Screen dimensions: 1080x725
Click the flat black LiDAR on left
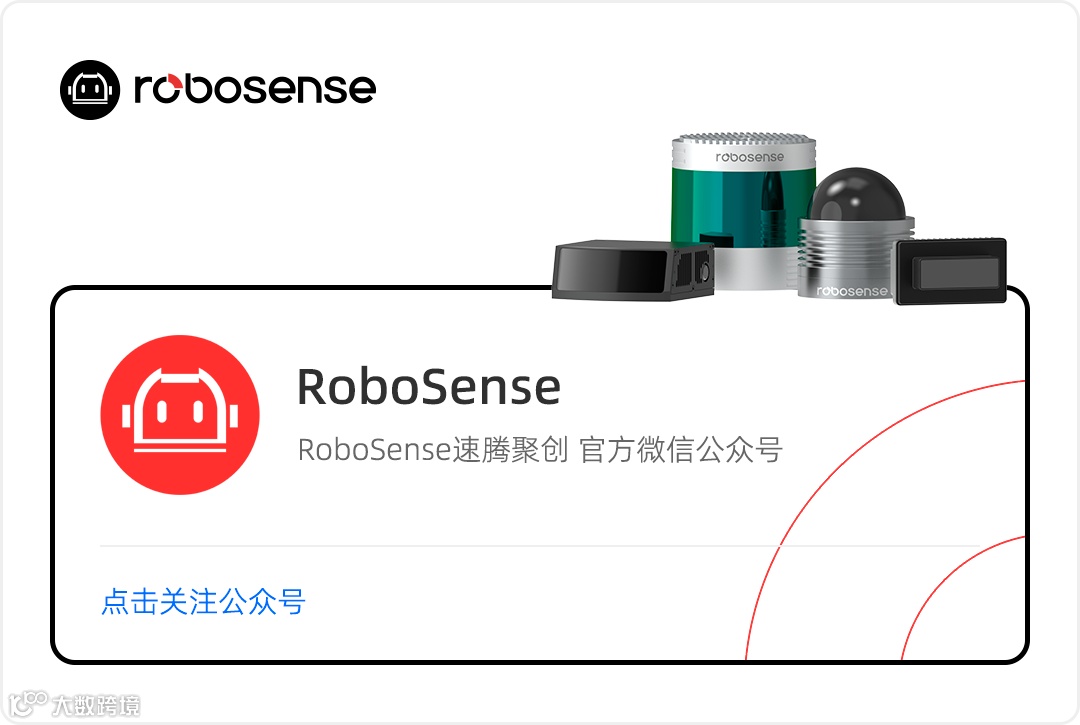(x=632, y=270)
